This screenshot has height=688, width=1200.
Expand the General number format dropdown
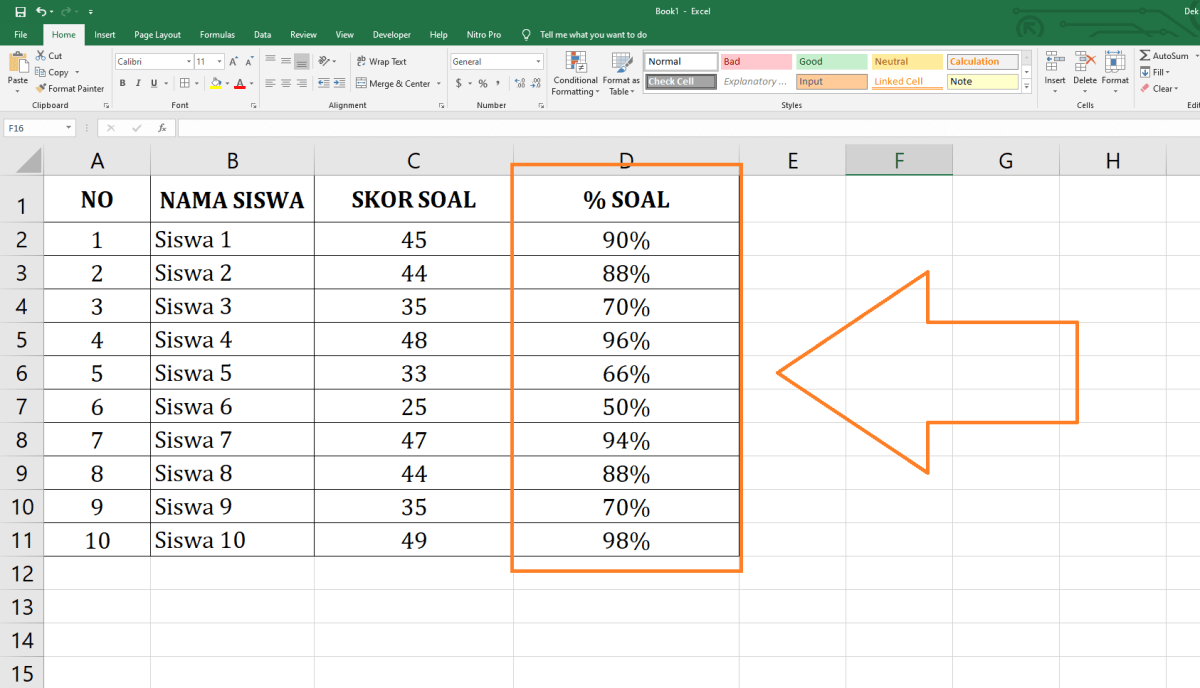pos(538,62)
